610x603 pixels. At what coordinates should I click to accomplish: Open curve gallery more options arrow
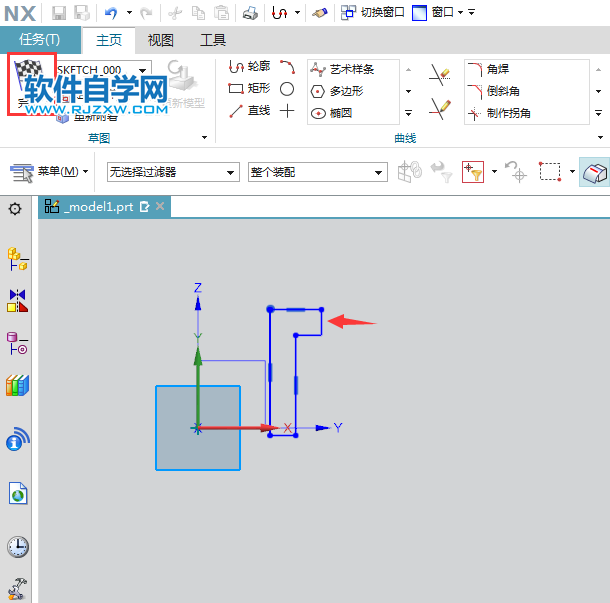point(408,113)
